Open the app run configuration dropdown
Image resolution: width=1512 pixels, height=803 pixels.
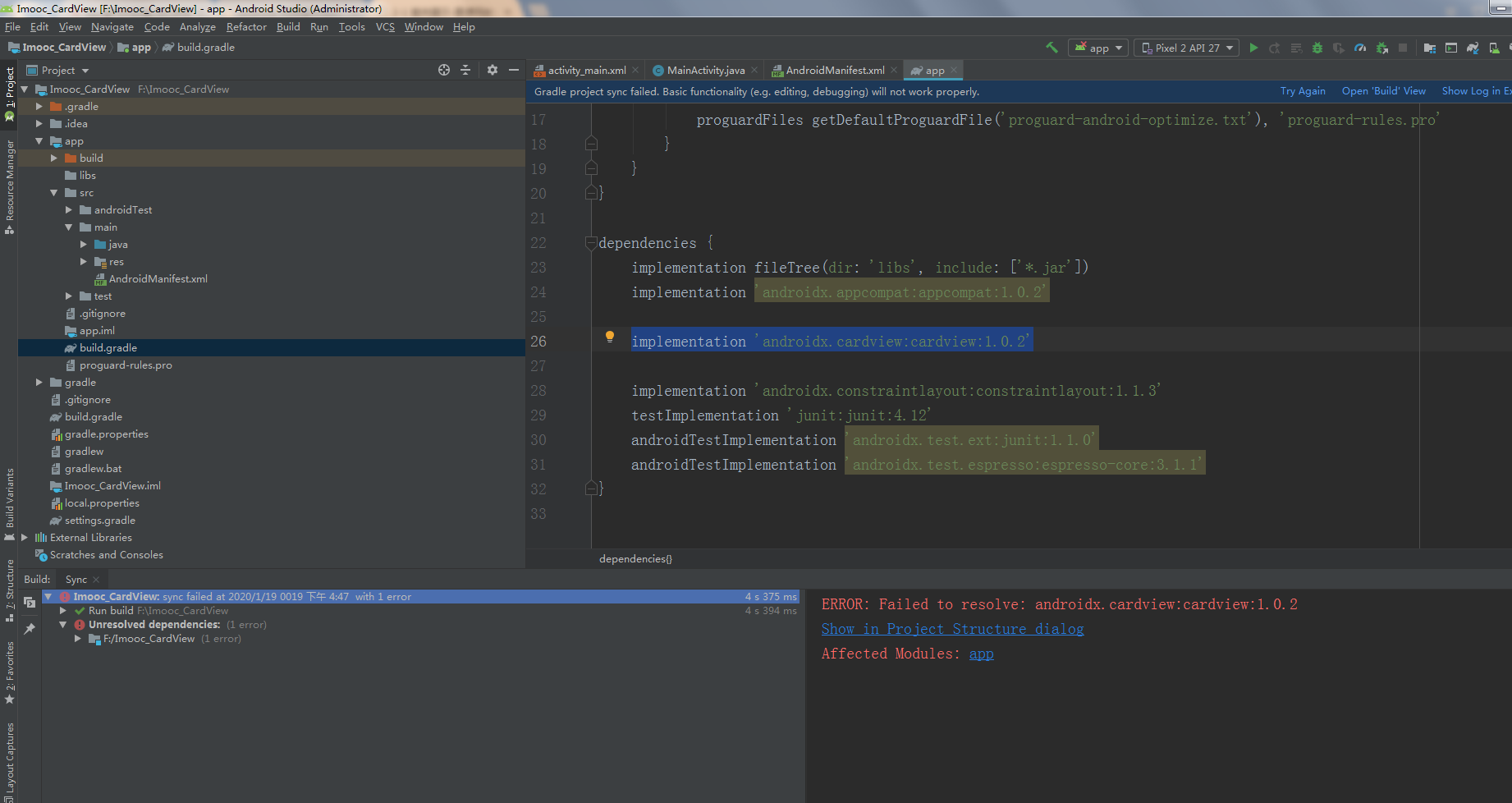[1098, 48]
